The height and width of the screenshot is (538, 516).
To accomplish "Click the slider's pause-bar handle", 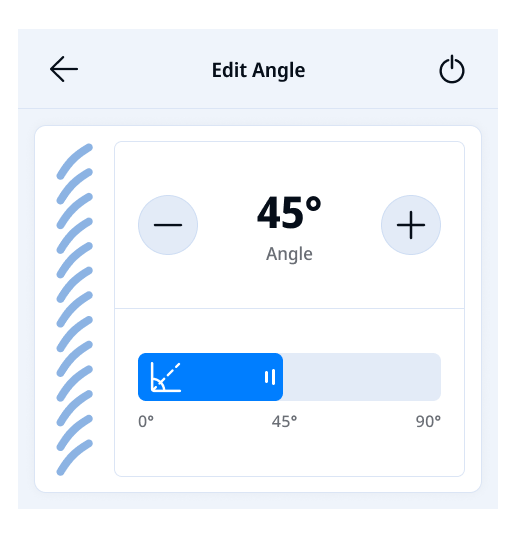I will click(270, 377).
